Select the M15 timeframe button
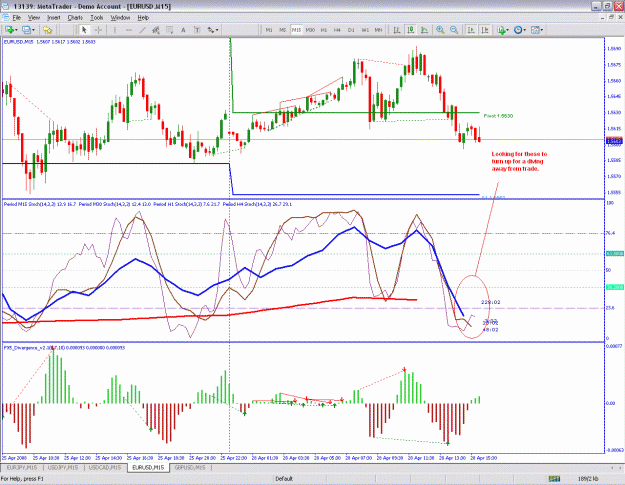Image resolution: width=625 pixels, height=485 pixels. [296, 30]
